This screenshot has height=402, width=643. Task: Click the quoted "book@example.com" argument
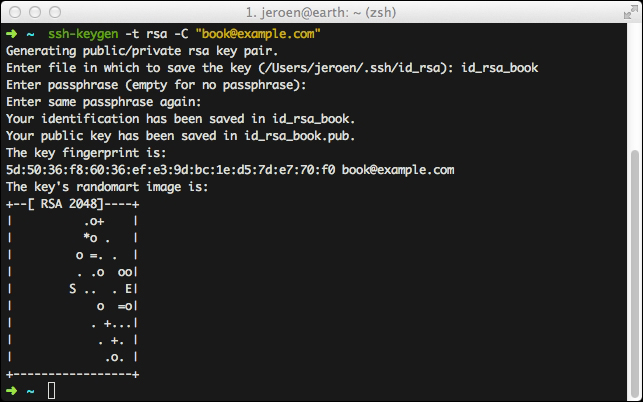256,32
